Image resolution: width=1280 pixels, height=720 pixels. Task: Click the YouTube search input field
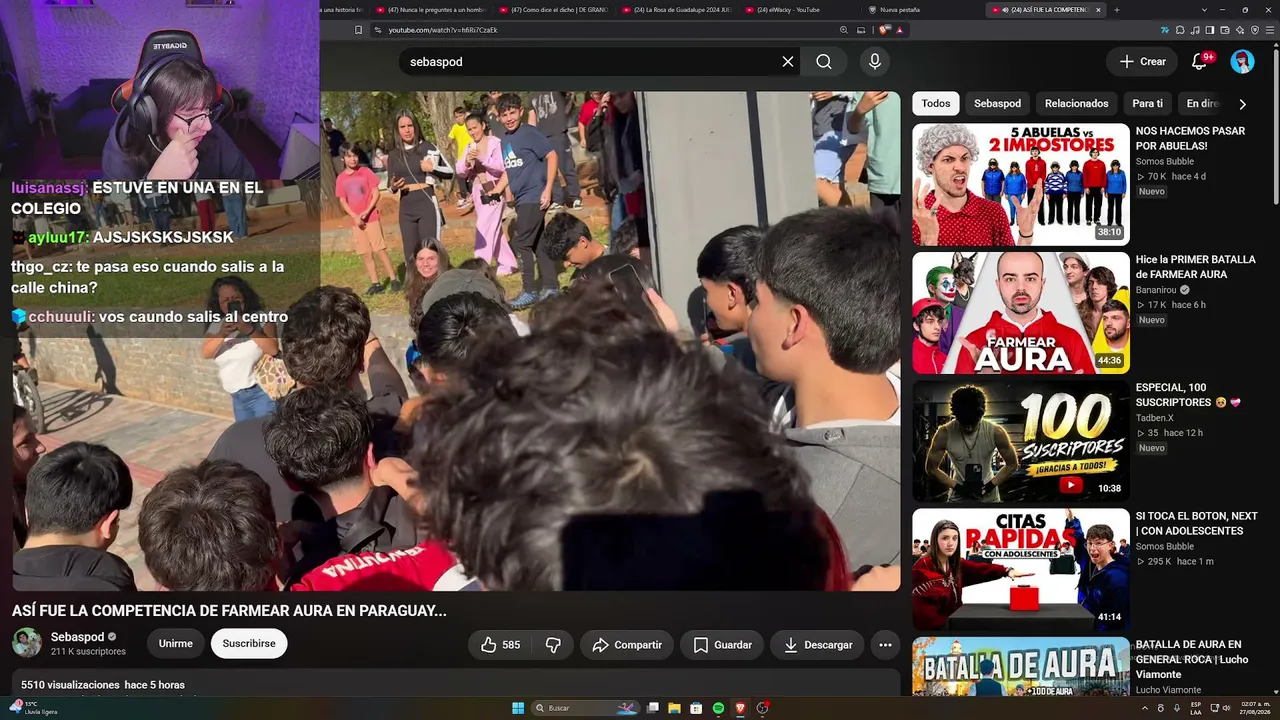590,62
